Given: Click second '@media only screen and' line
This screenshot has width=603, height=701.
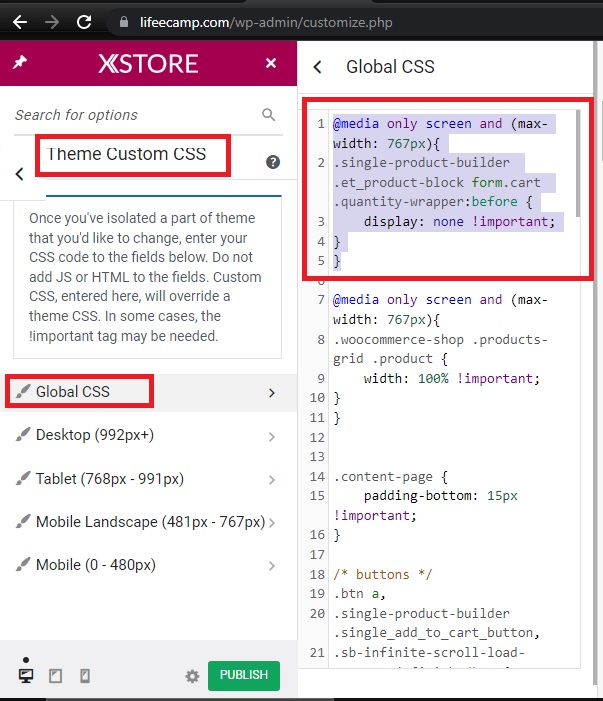Looking at the screenshot, I should 440,300.
